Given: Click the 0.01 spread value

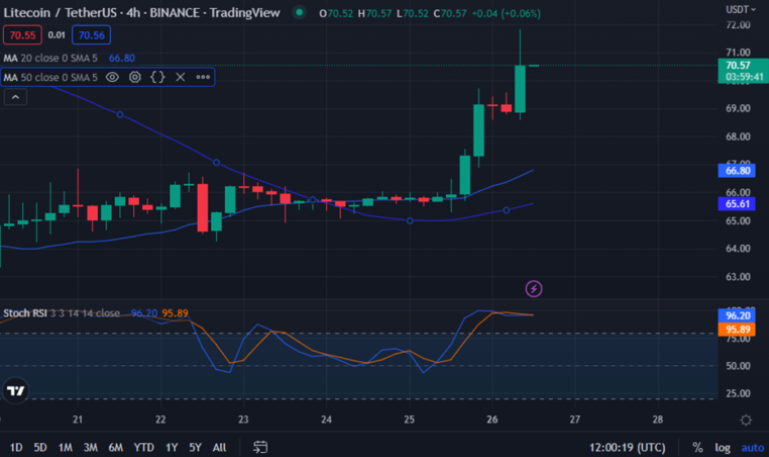Looking at the screenshot, I should coord(56,35).
